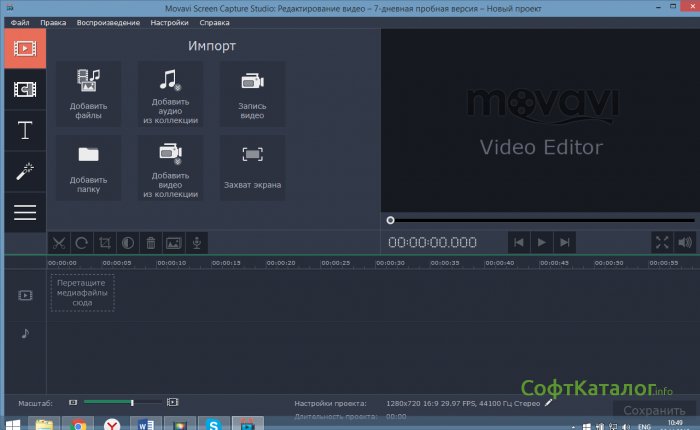Click the trash delete clip icon
The image size is (700, 430).
point(150,242)
